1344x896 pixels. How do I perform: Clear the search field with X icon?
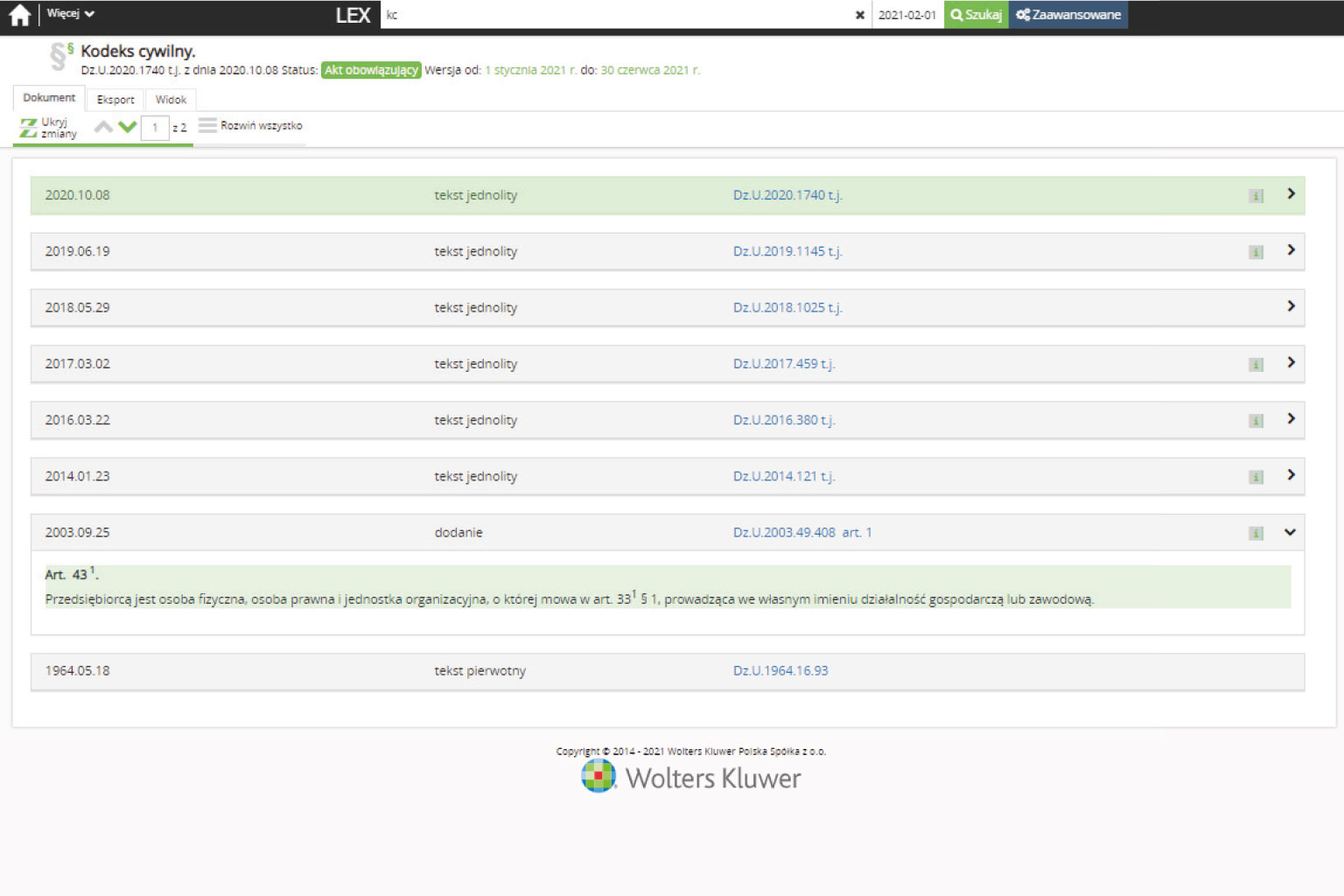click(x=859, y=15)
